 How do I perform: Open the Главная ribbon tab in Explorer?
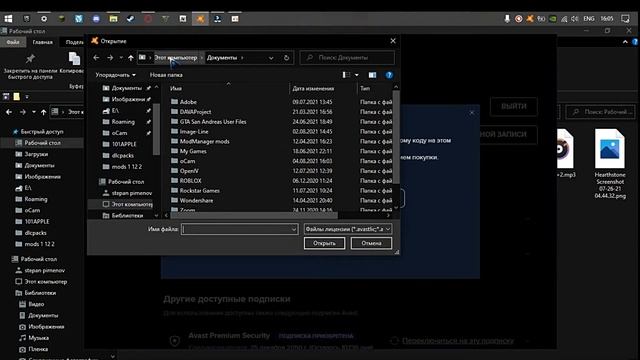click(x=42, y=42)
